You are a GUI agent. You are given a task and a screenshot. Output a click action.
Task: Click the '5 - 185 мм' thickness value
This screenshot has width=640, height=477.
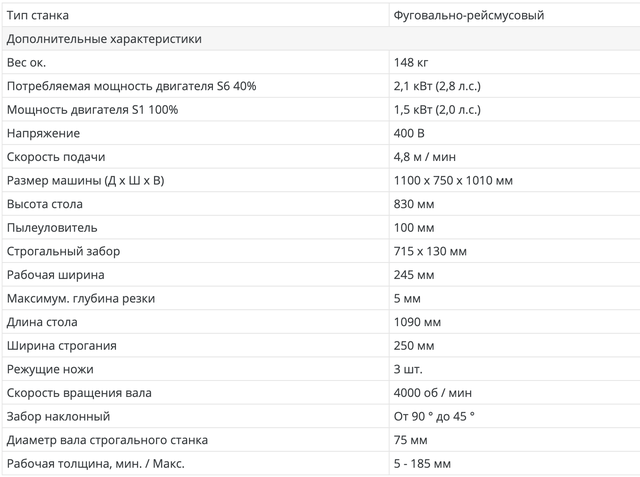(423, 463)
